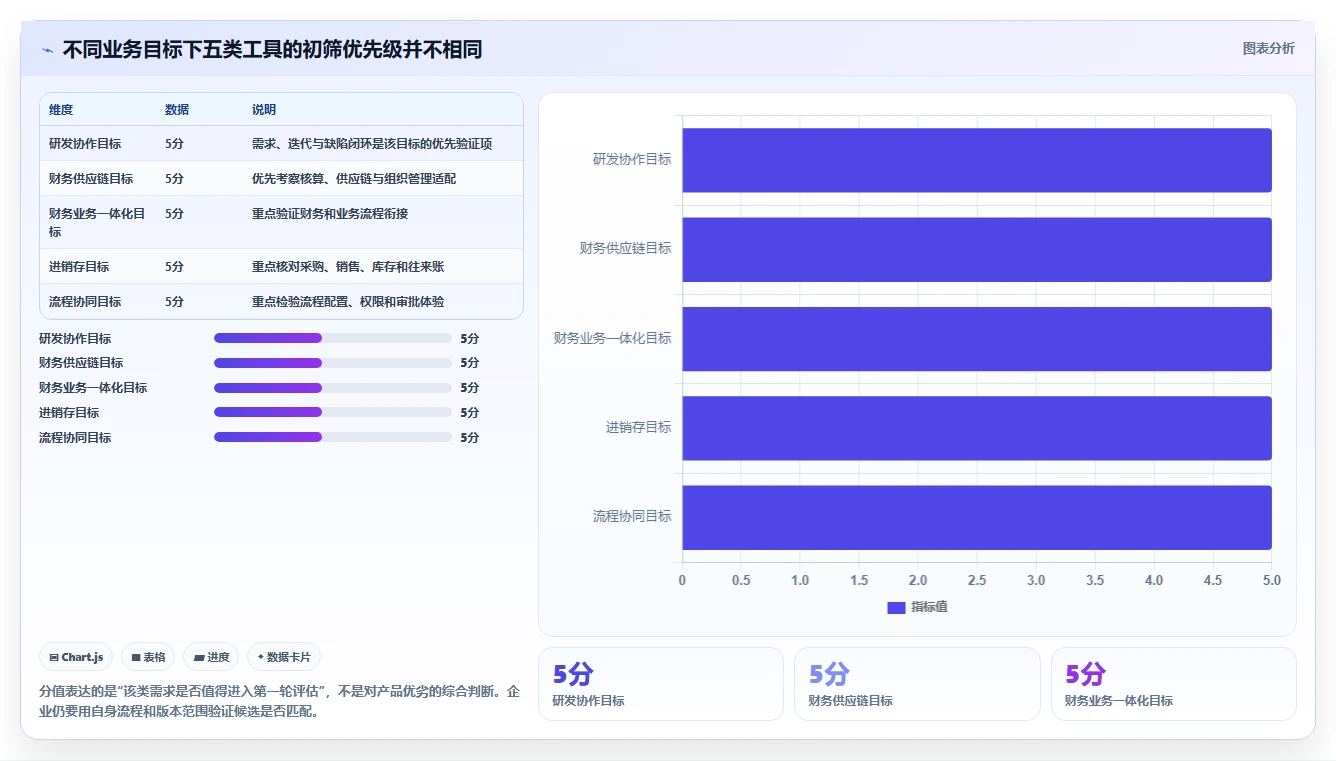Image resolution: width=1336 pixels, height=761 pixels.
Task: Click the 进销存目标 label on the chart axis
Action: 638,427
